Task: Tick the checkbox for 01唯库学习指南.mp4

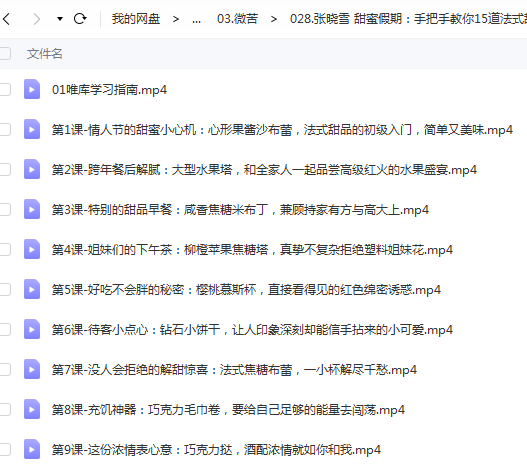Action: click(x=5, y=89)
